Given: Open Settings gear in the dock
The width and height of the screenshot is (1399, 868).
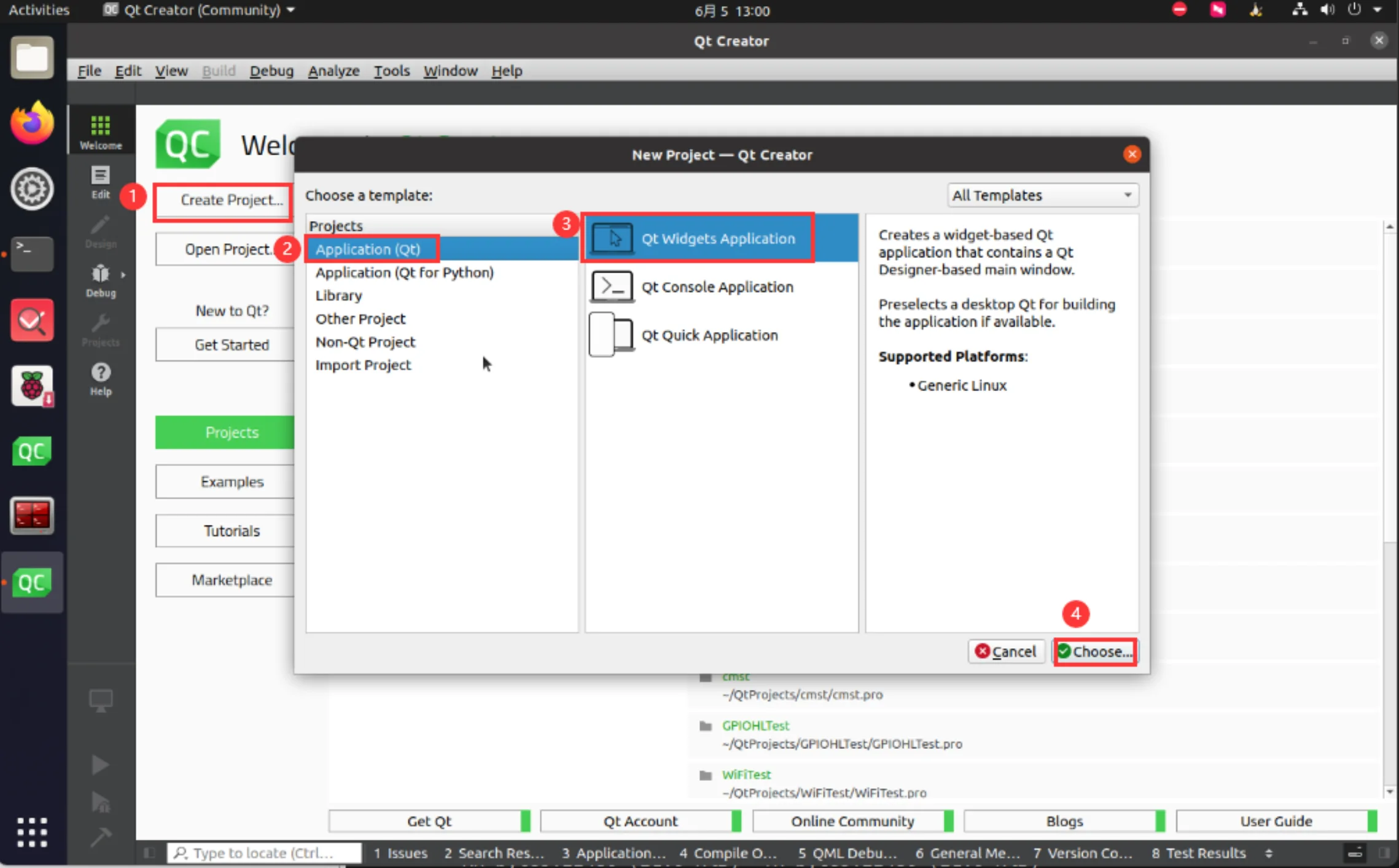Looking at the screenshot, I should pos(32,188).
